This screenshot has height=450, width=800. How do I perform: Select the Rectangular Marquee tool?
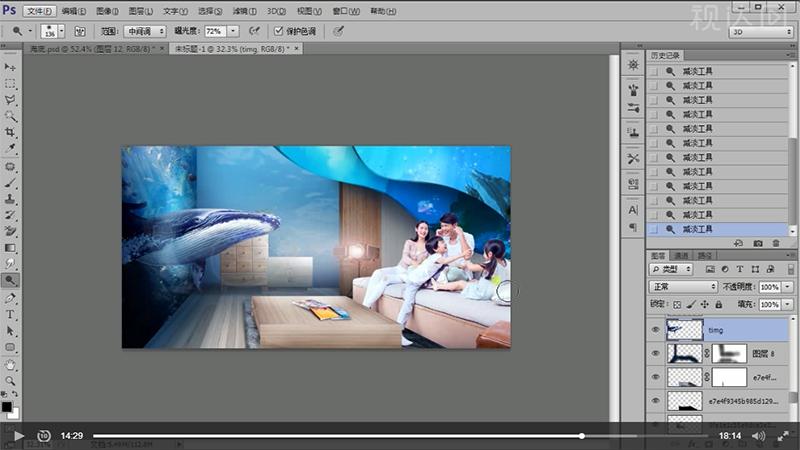point(10,84)
